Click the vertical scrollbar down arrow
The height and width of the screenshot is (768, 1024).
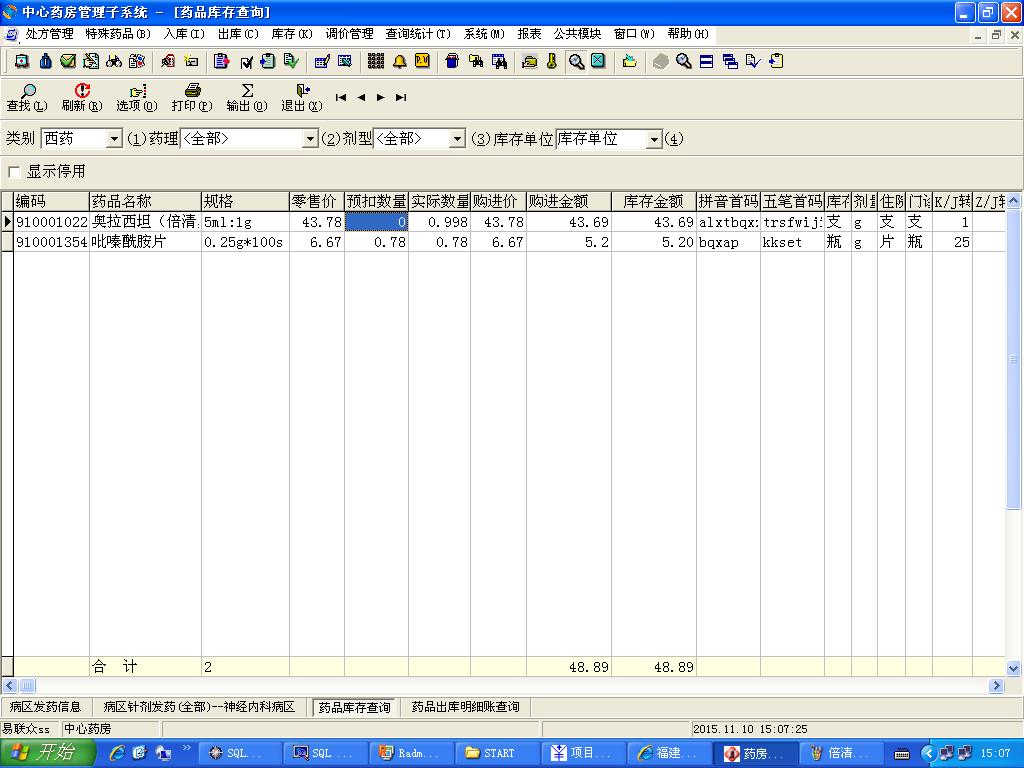[1013, 667]
